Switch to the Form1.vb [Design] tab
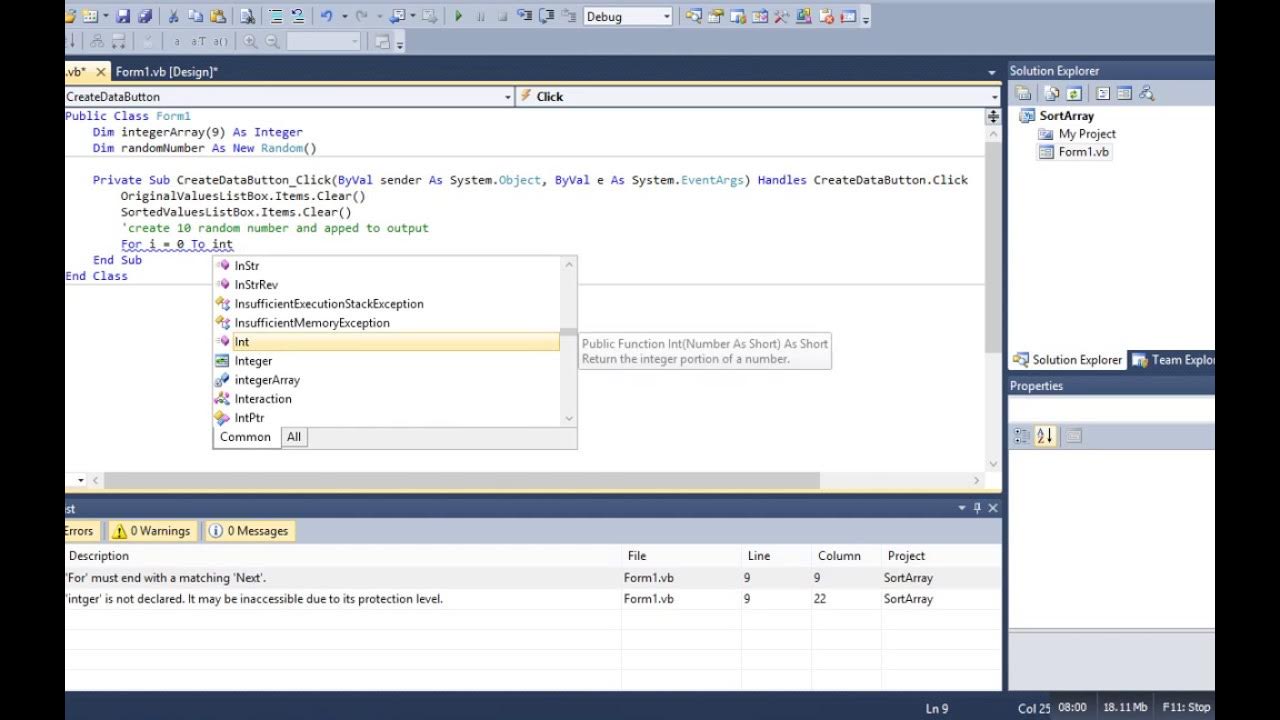 [167, 72]
